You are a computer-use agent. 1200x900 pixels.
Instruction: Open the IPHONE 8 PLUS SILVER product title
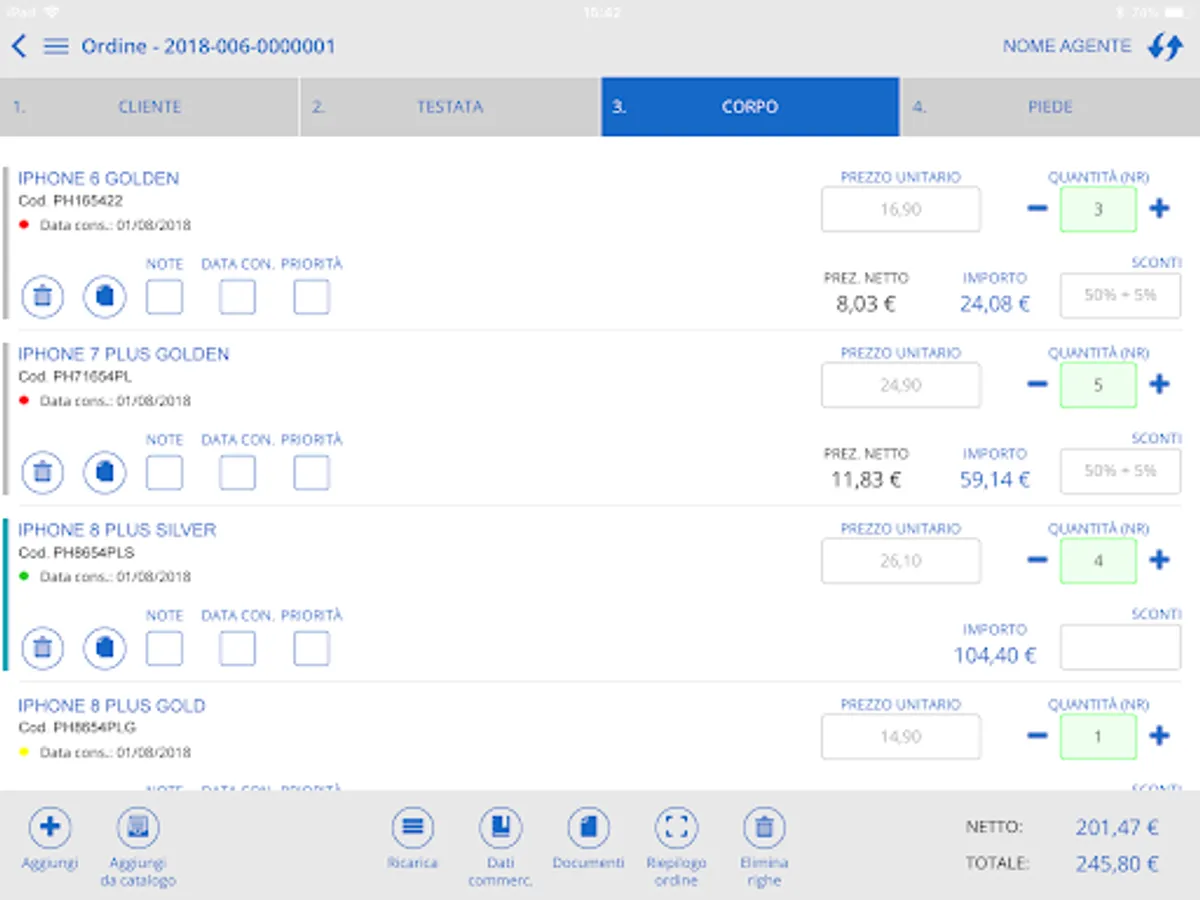[117, 530]
